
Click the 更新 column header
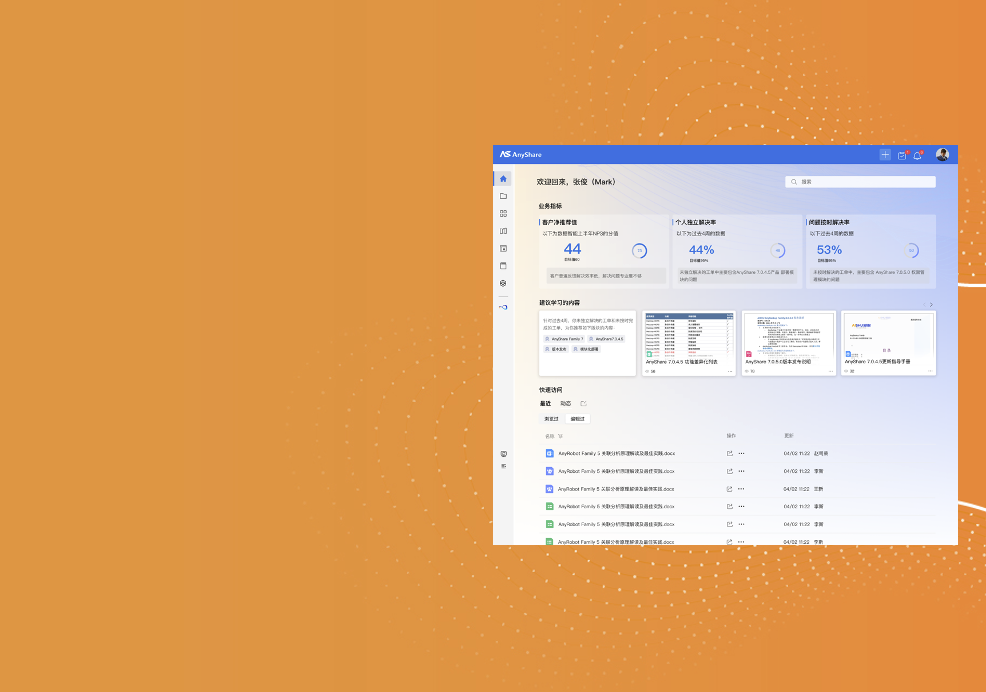pyautogui.click(x=789, y=435)
